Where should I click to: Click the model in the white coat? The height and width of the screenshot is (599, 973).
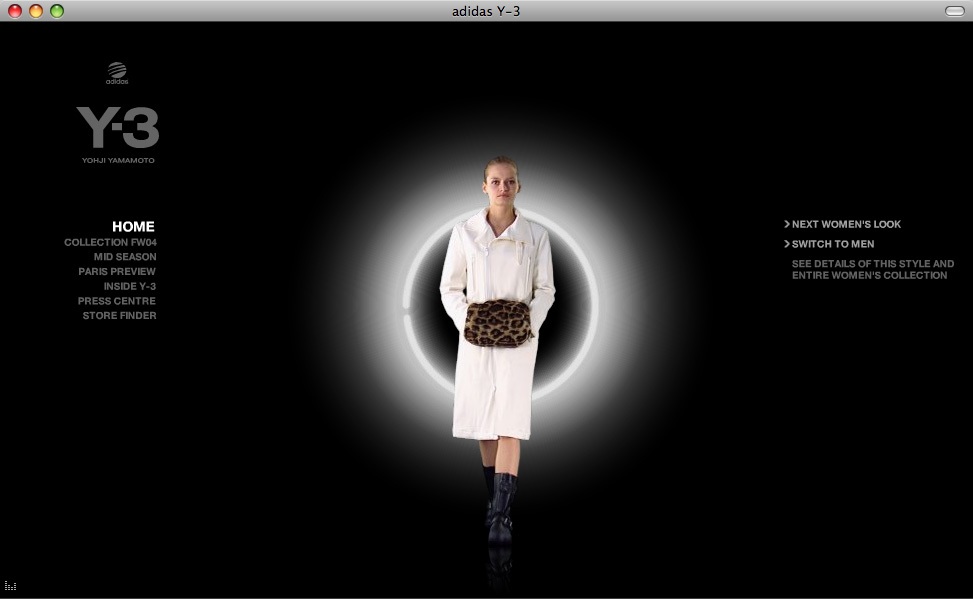pyautogui.click(x=498, y=348)
